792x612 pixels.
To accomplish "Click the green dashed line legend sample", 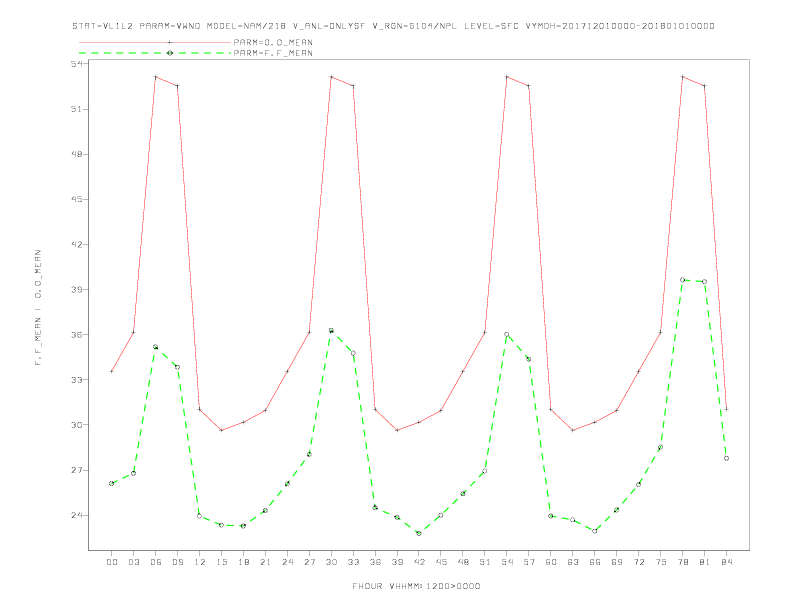I will click(x=155, y=53).
